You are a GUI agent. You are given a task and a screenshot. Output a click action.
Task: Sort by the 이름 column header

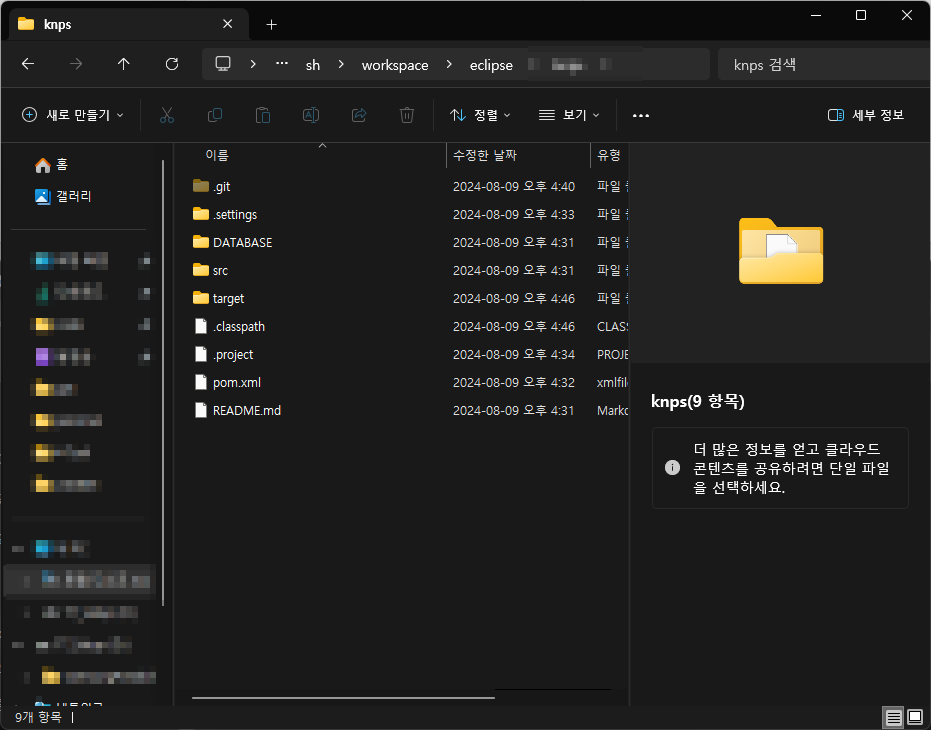[217, 155]
